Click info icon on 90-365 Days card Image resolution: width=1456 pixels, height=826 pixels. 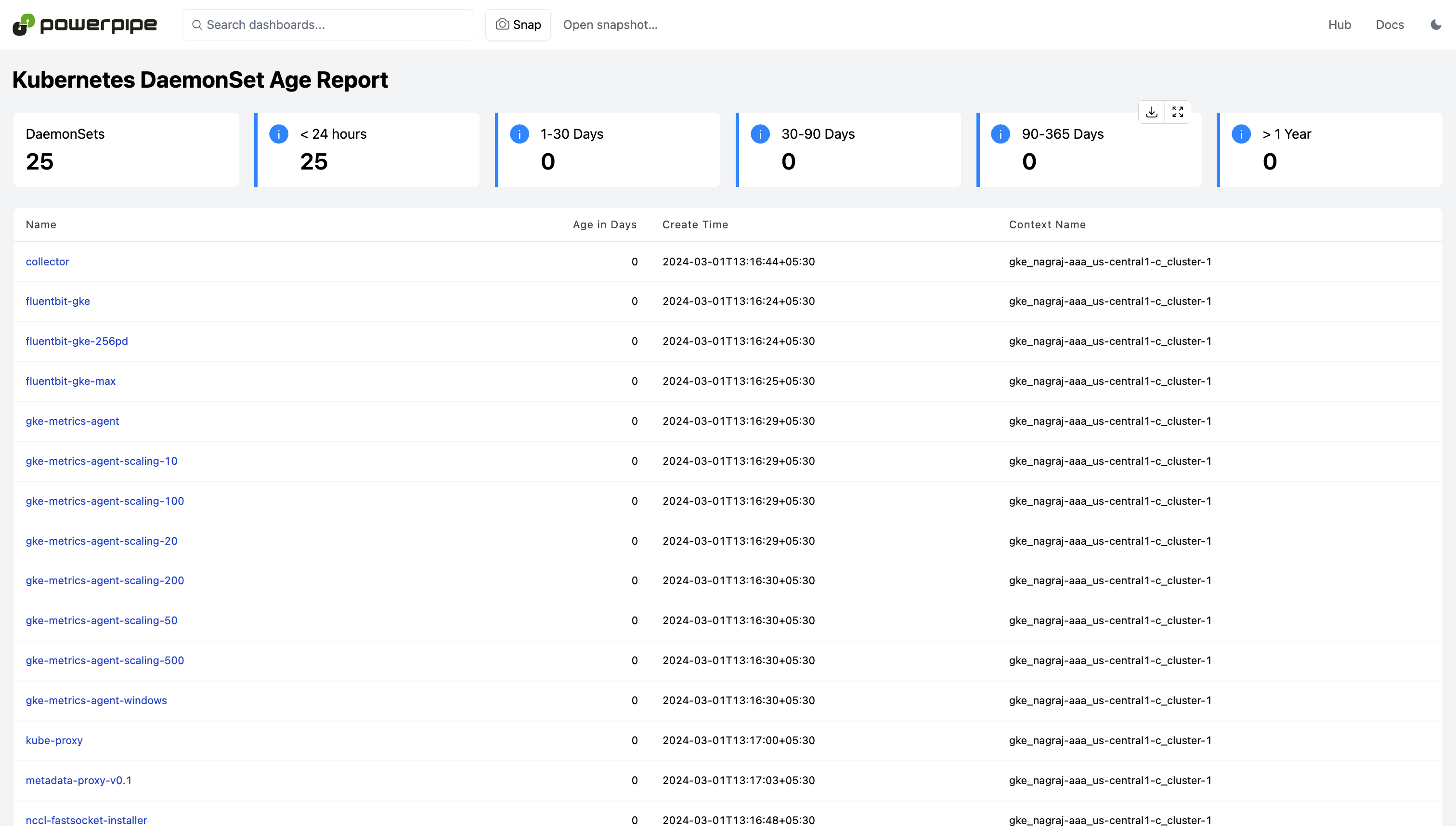click(x=1000, y=134)
